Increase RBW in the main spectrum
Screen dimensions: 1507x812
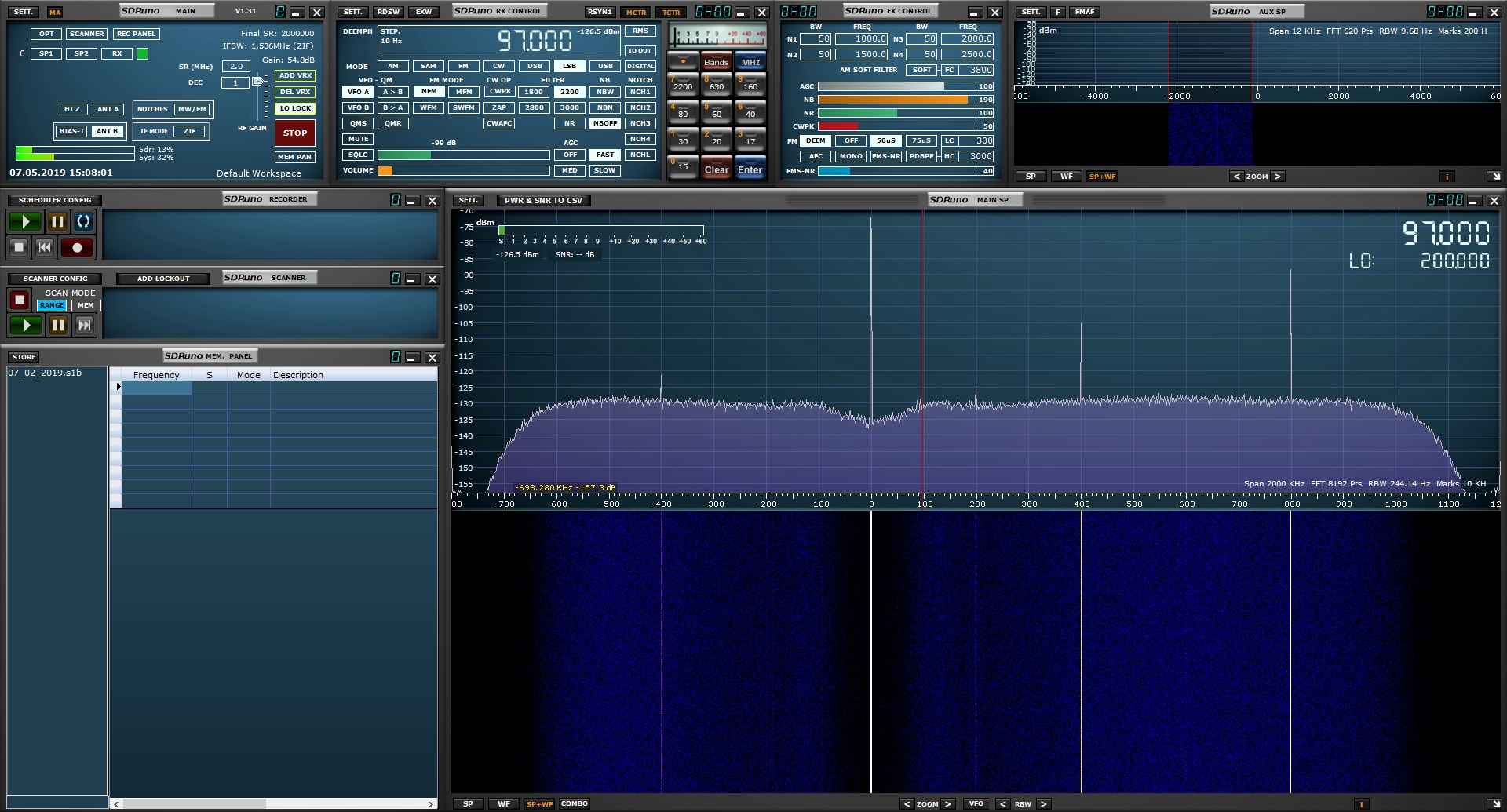[x=1043, y=804]
